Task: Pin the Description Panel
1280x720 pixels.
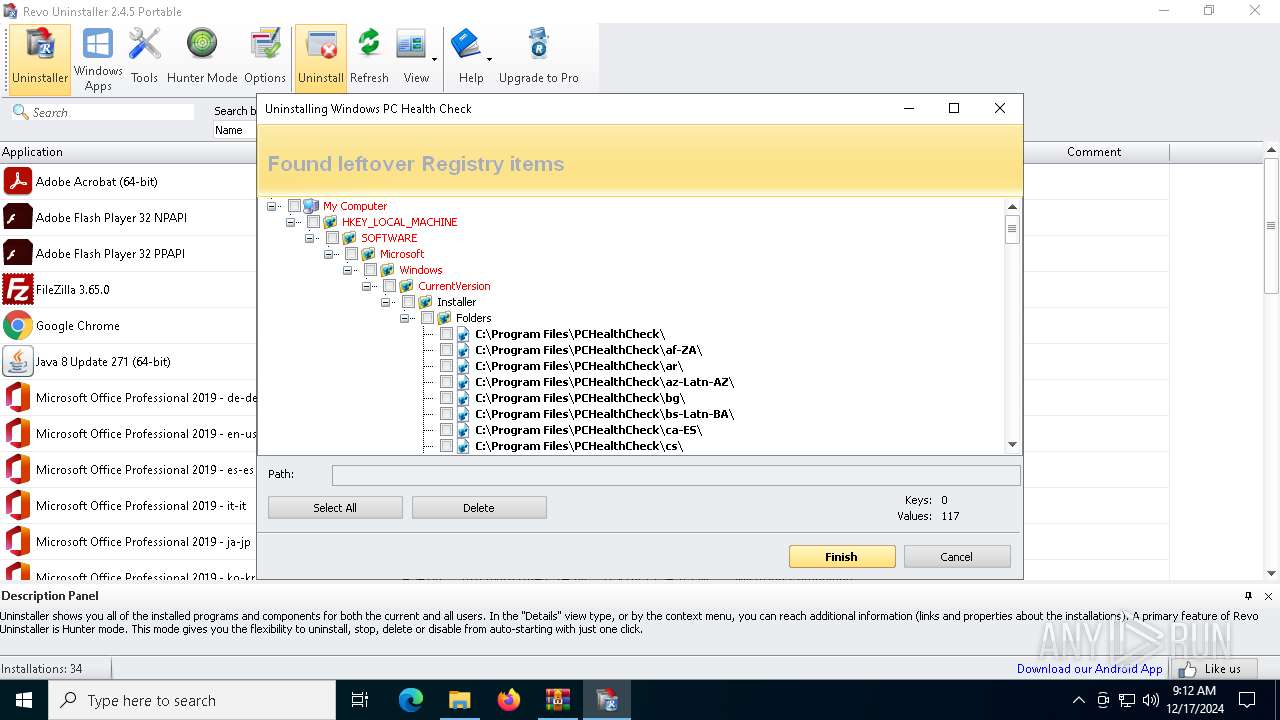Action: [1248, 596]
